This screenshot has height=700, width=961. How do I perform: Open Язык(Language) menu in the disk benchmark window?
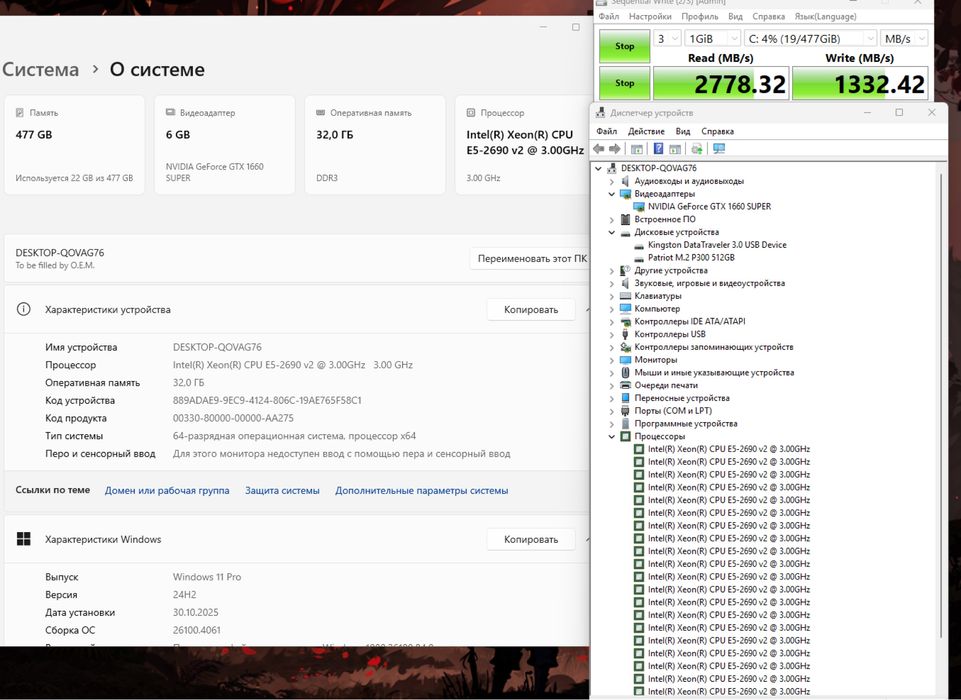[826, 17]
